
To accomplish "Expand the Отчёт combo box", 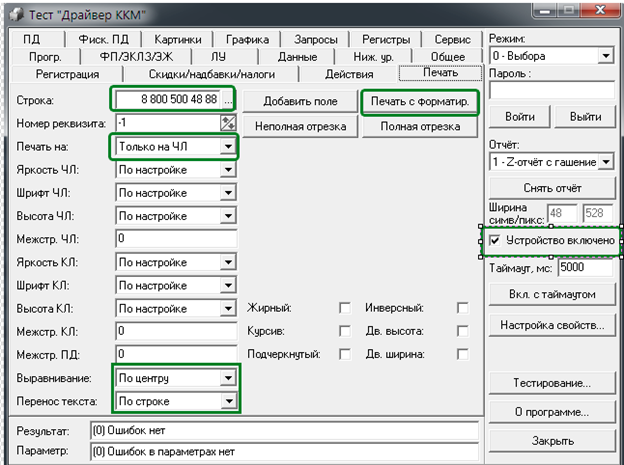I will click(606, 161).
